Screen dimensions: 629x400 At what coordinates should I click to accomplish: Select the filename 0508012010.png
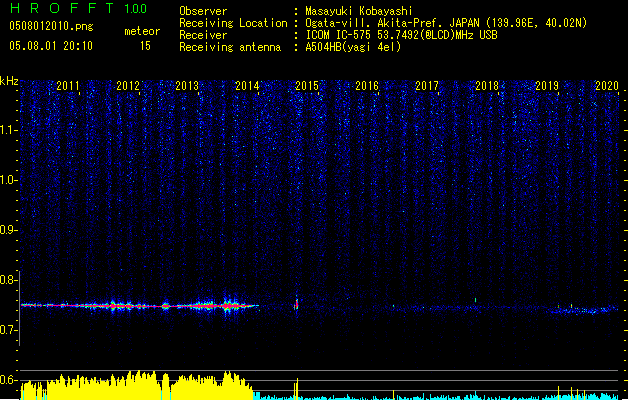(x=51, y=26)
